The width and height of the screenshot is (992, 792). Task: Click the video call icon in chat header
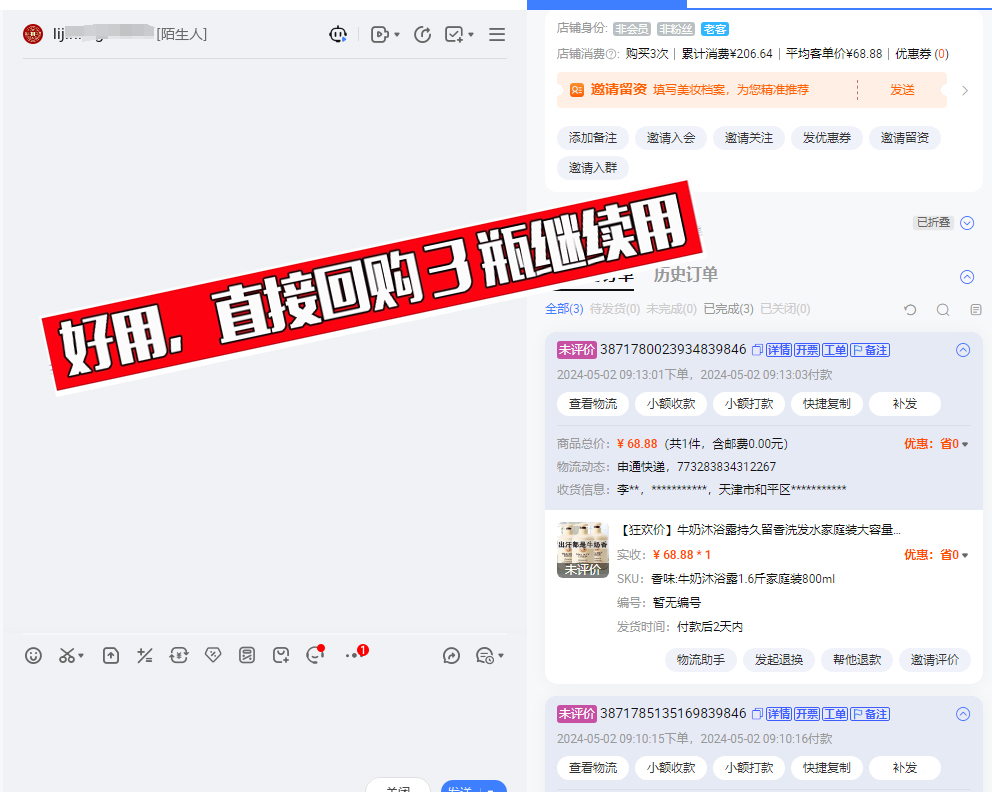(x=379, y=34)
